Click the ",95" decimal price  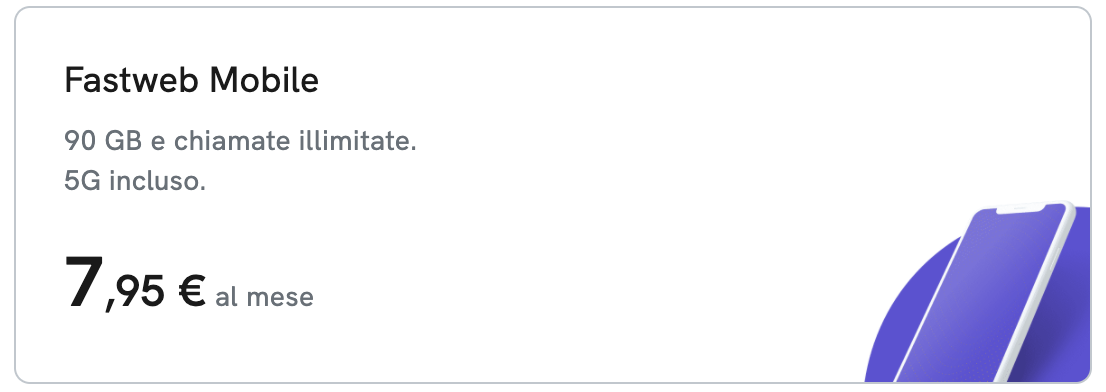(136, 293)
